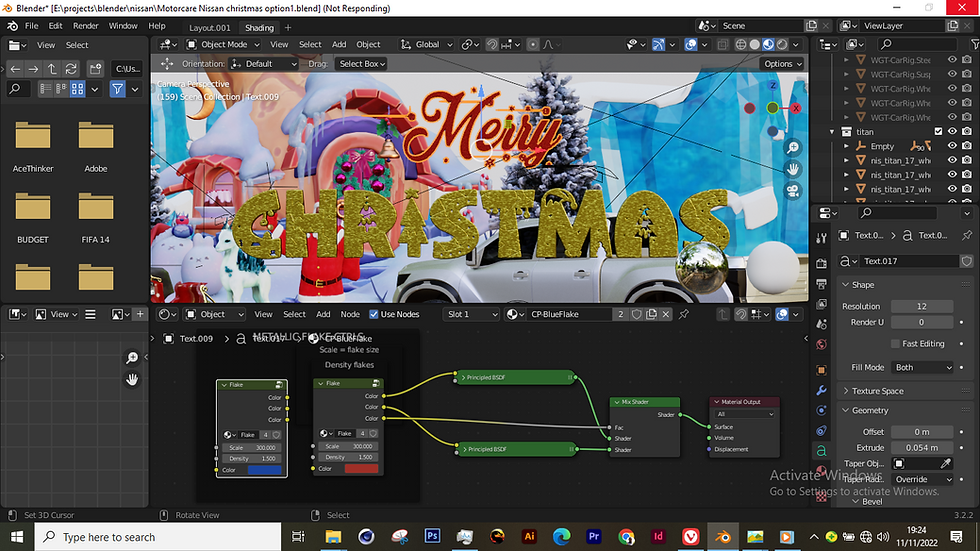Image resolution: width=980 pixels, height=551 pixels.
Task: Open AceThinker folder
Action: (32, 147)
